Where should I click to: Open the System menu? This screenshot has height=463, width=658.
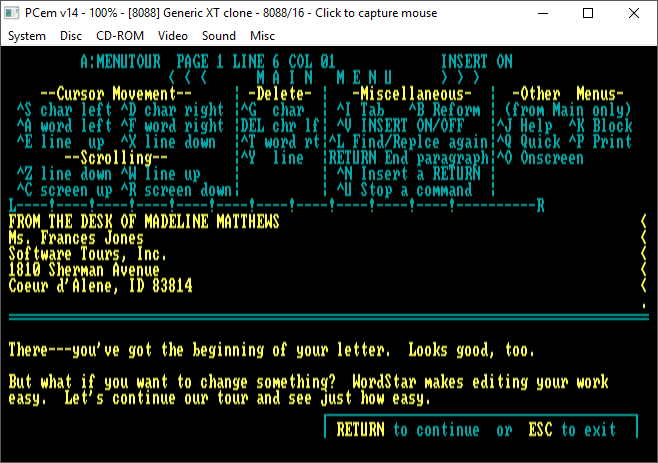point(27,36)
